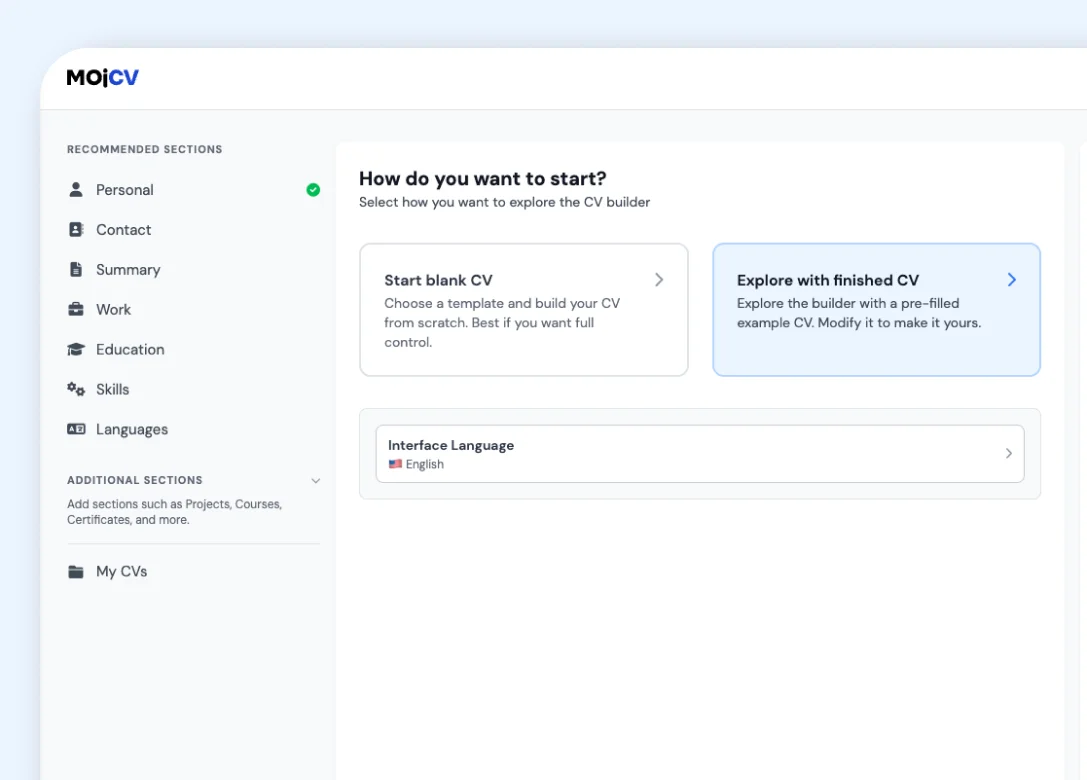1087x780 pixels.
Task: Click the green checkmark next to Personal
Action: (313, 189)
